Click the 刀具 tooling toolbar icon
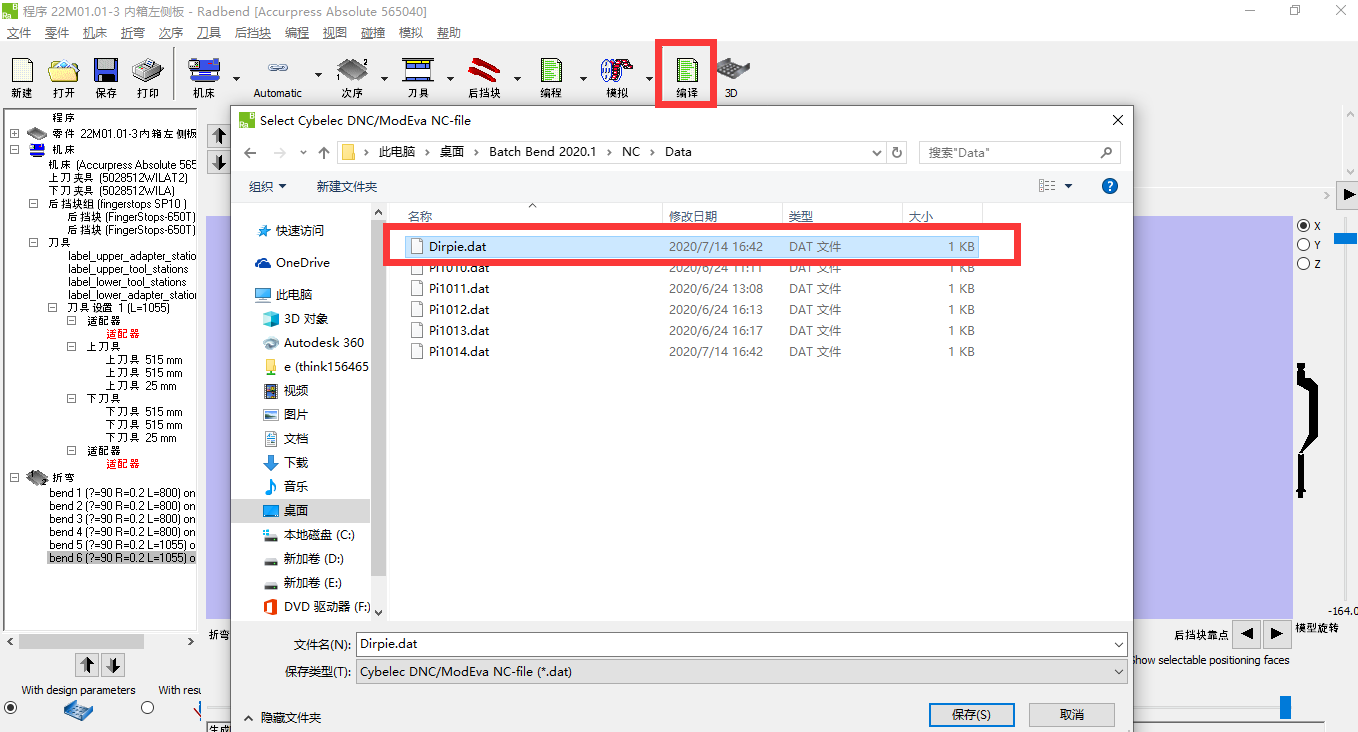The height and width of the screenshot is (732, 1358). point(418,71)
